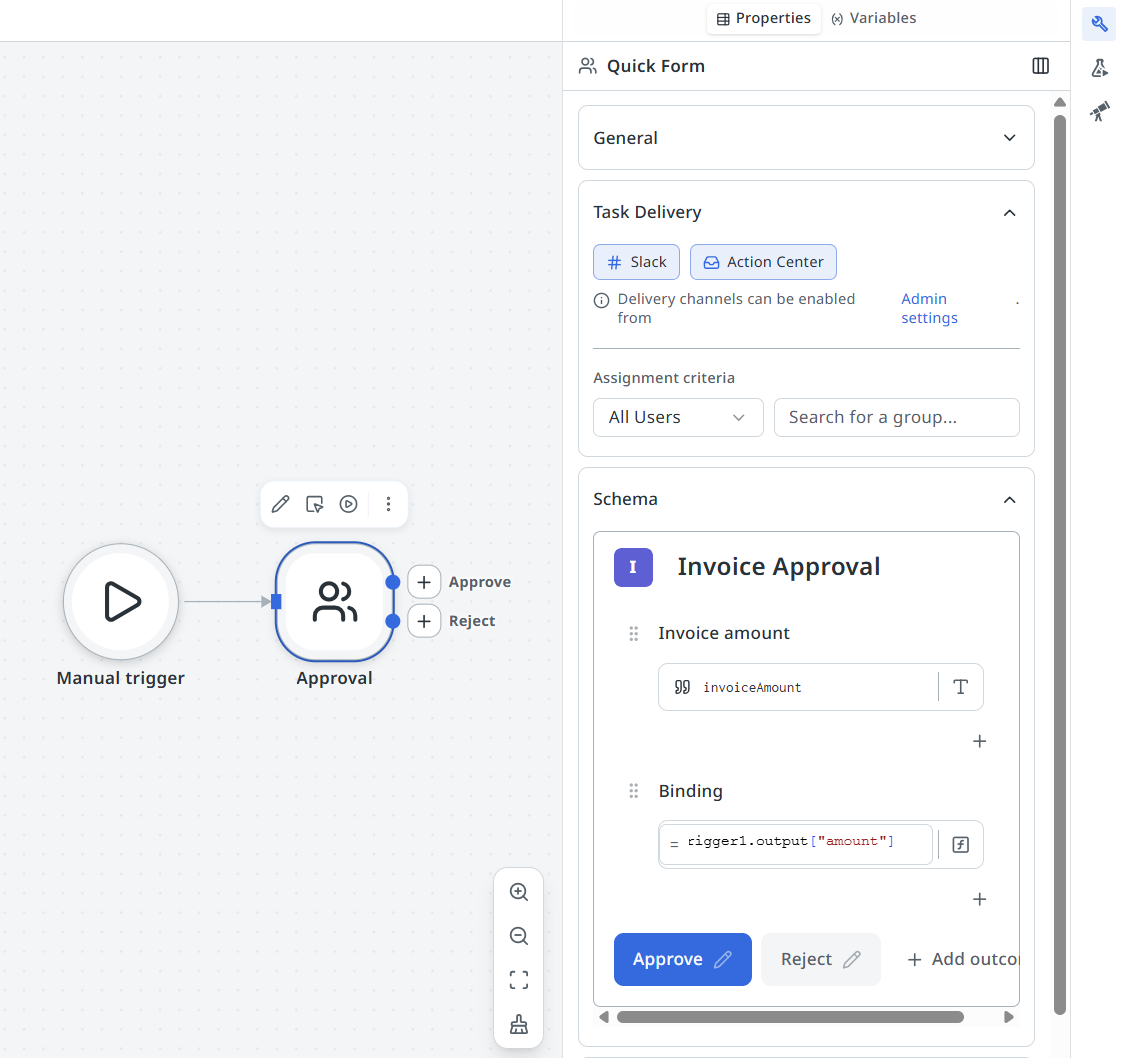Open the telescope icon panel
Viewport: 1124px width, 1058px height.
[1099, 111]
